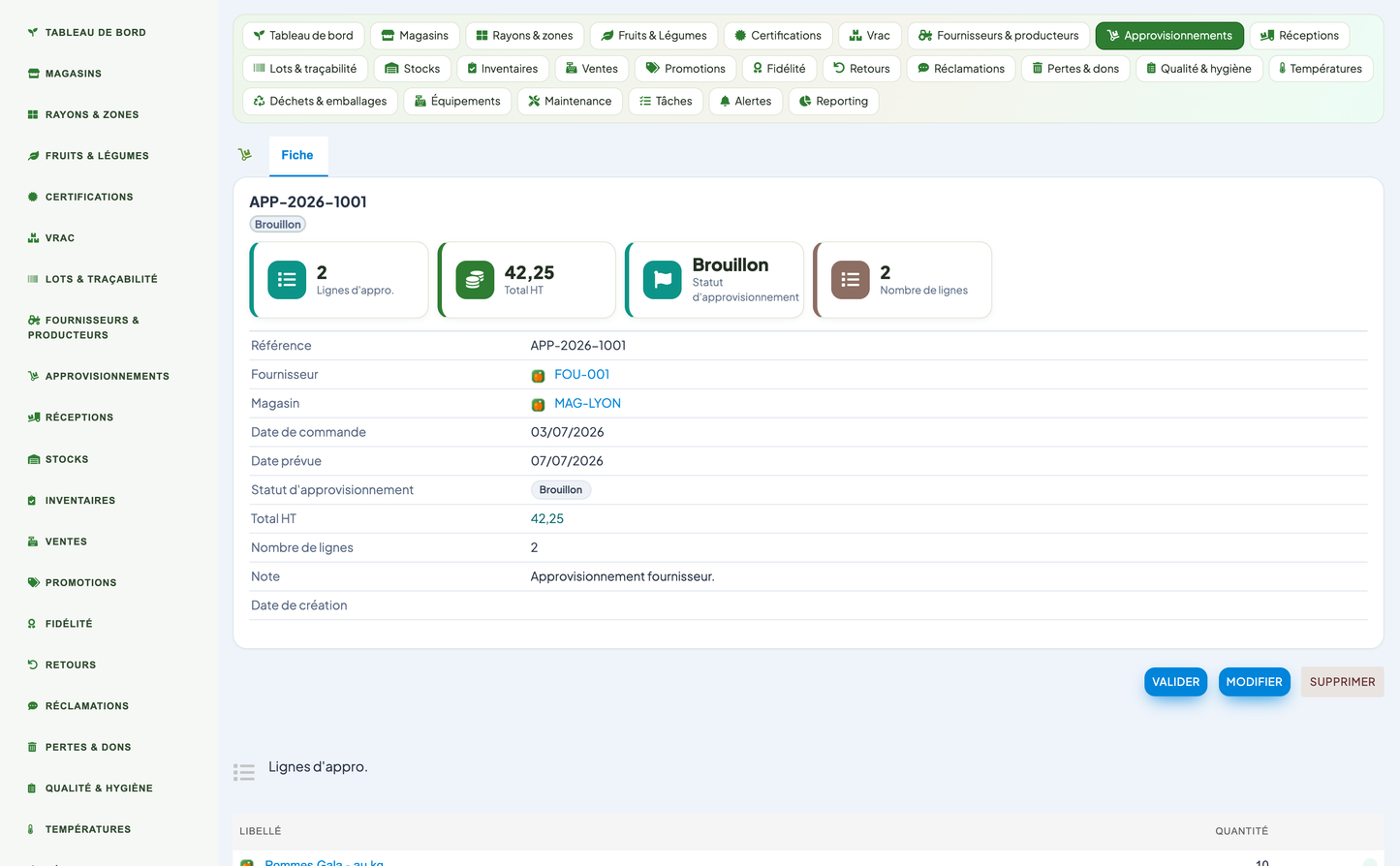
Task: Open supplier link FOU-001
Action: [x=581, y=375]
